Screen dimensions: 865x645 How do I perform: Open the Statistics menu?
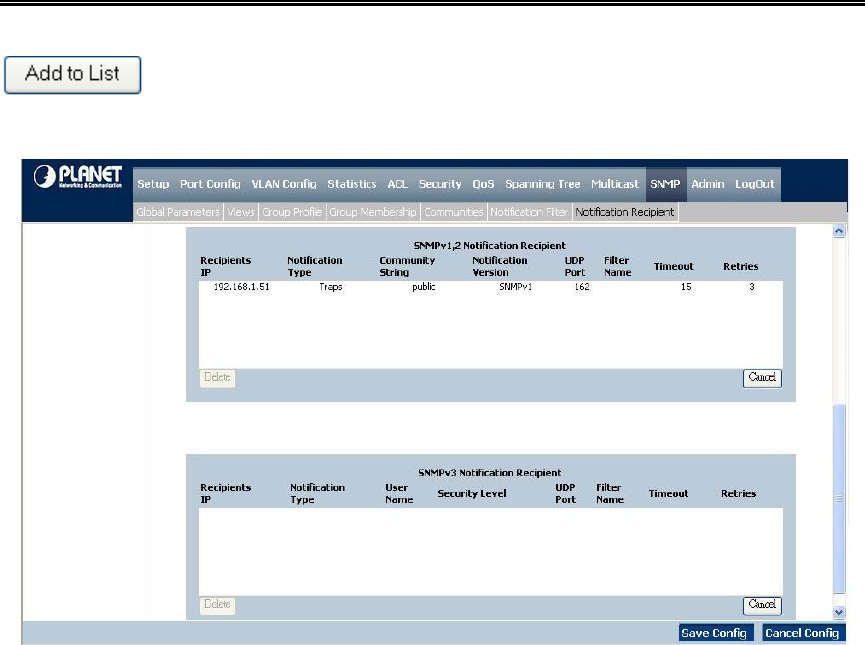[x=352, y=184]
